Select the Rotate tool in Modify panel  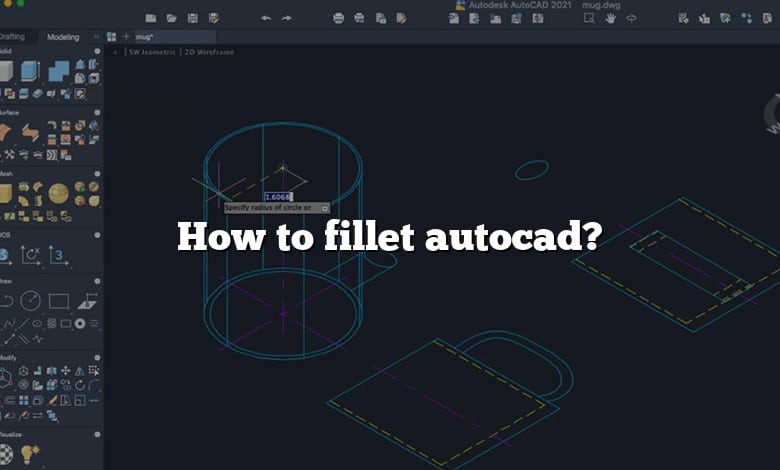80,385
